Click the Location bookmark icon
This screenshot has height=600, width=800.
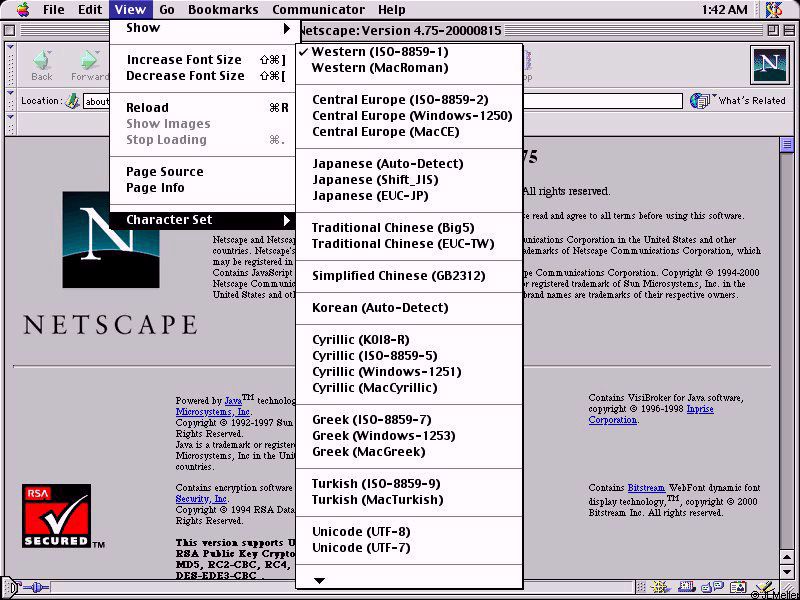72,101
